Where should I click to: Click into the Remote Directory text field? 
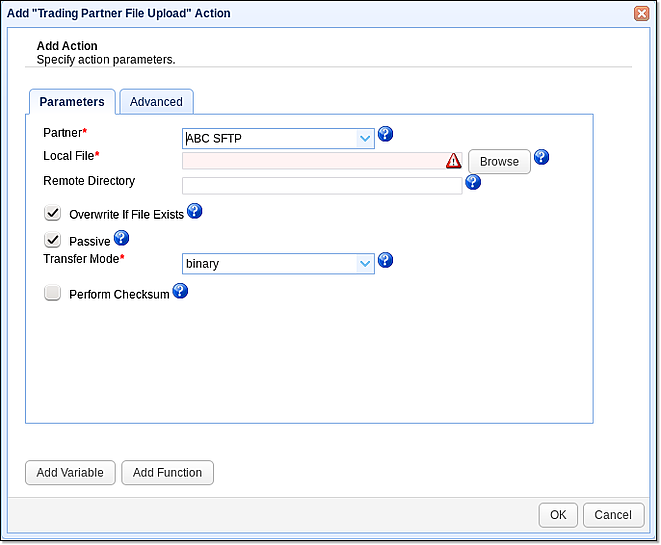pyautogui.click(x=321, y=186)
